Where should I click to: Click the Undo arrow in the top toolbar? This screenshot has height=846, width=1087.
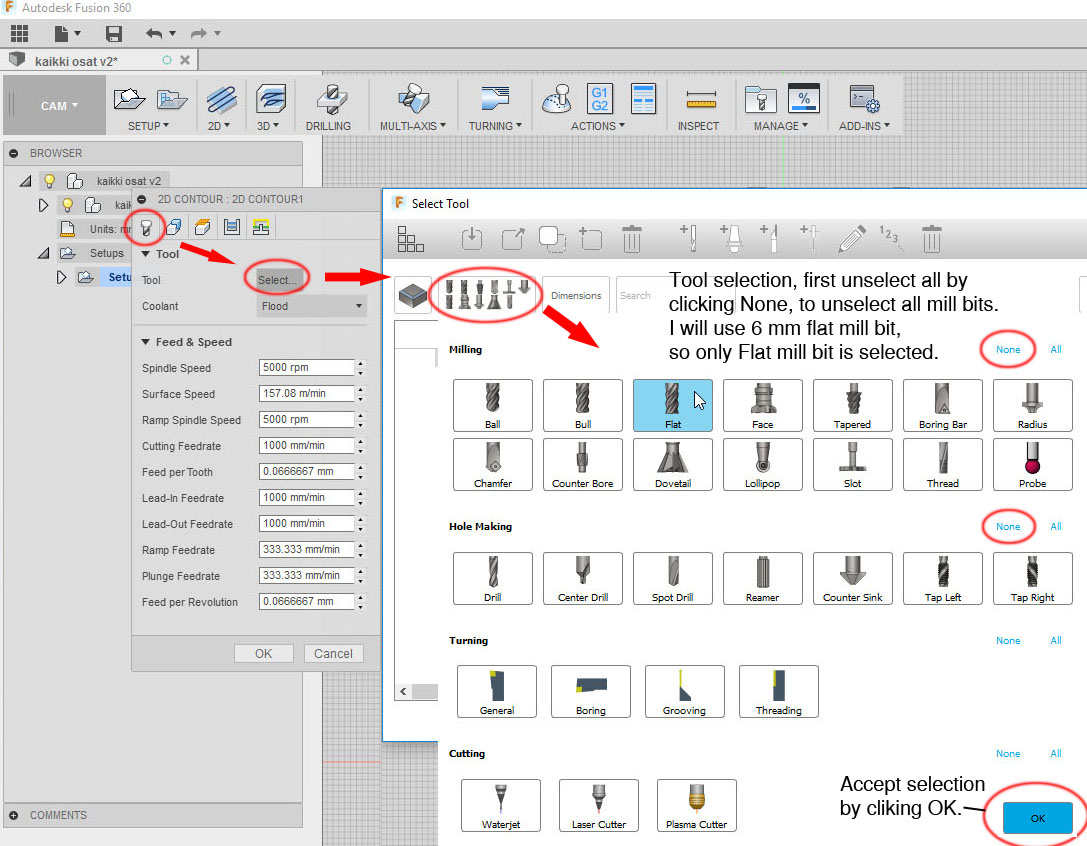(153, 33)
